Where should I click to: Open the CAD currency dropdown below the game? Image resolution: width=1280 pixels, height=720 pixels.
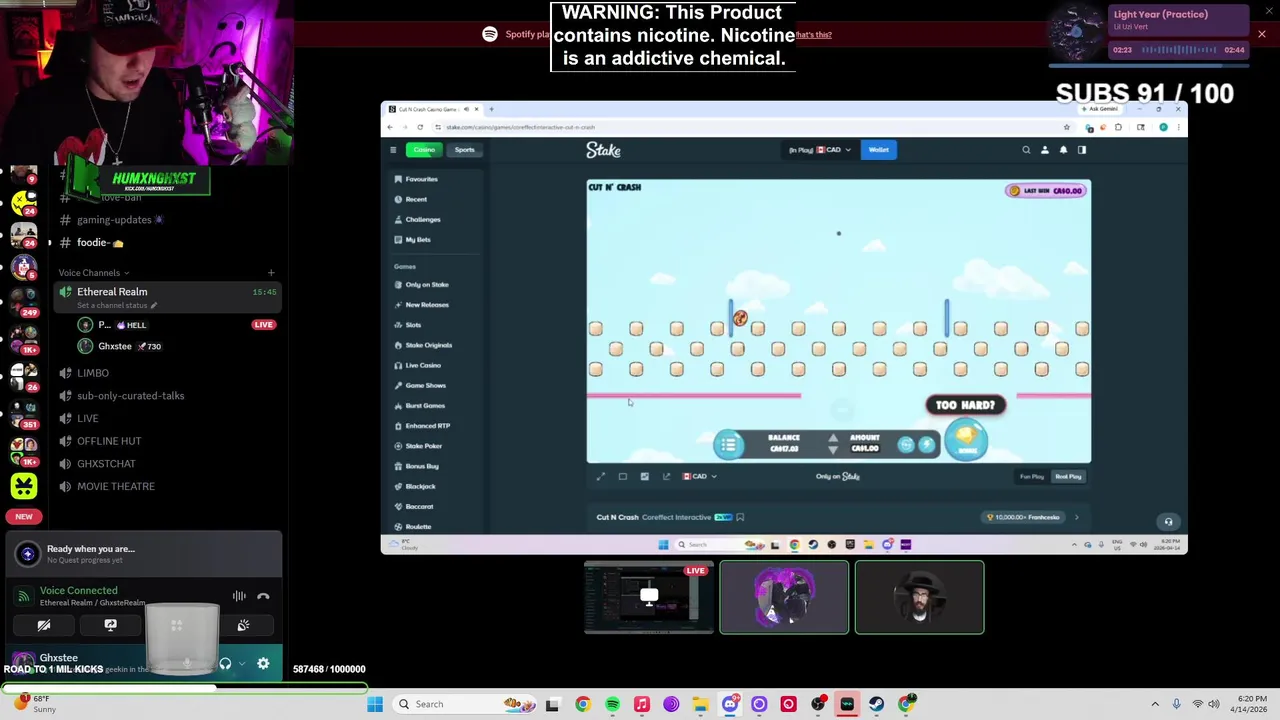(x=700, y=476)
